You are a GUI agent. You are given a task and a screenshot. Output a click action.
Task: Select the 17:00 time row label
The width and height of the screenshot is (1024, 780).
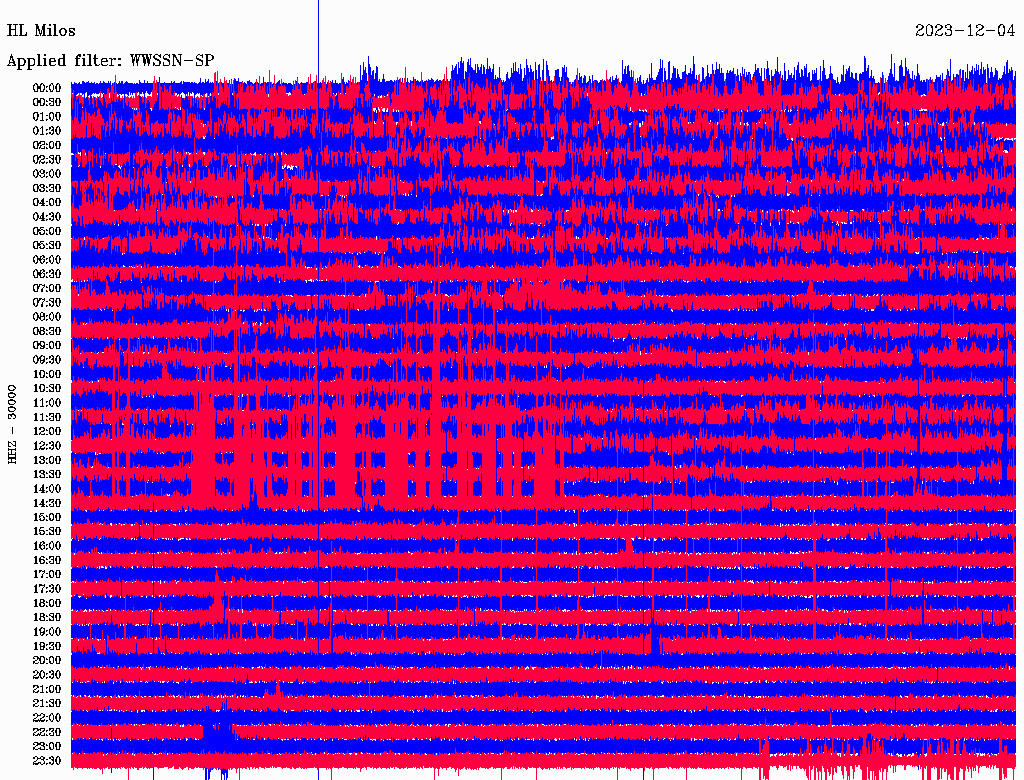pyautogui.click(x=46, y=575)
